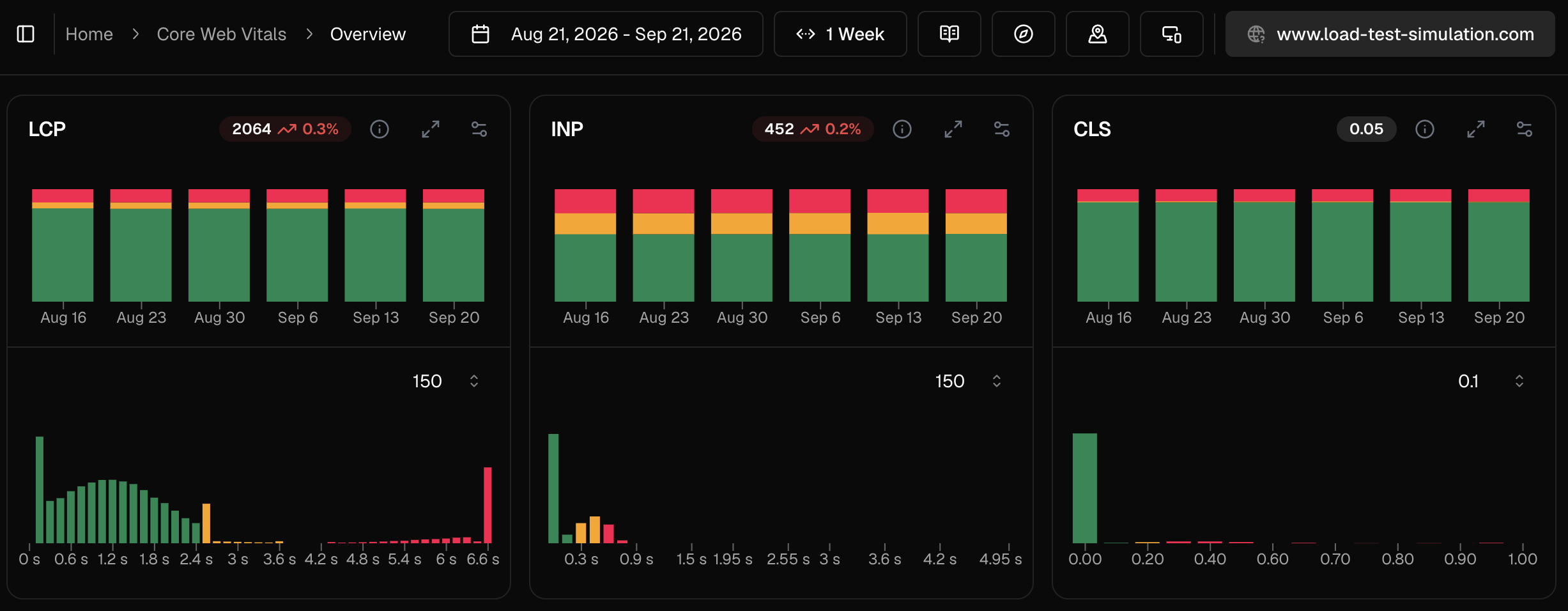The height and width of the screenshot is (611, 1568).
Task: Click the globe icon beside site URL
Action: (1256, 34)
